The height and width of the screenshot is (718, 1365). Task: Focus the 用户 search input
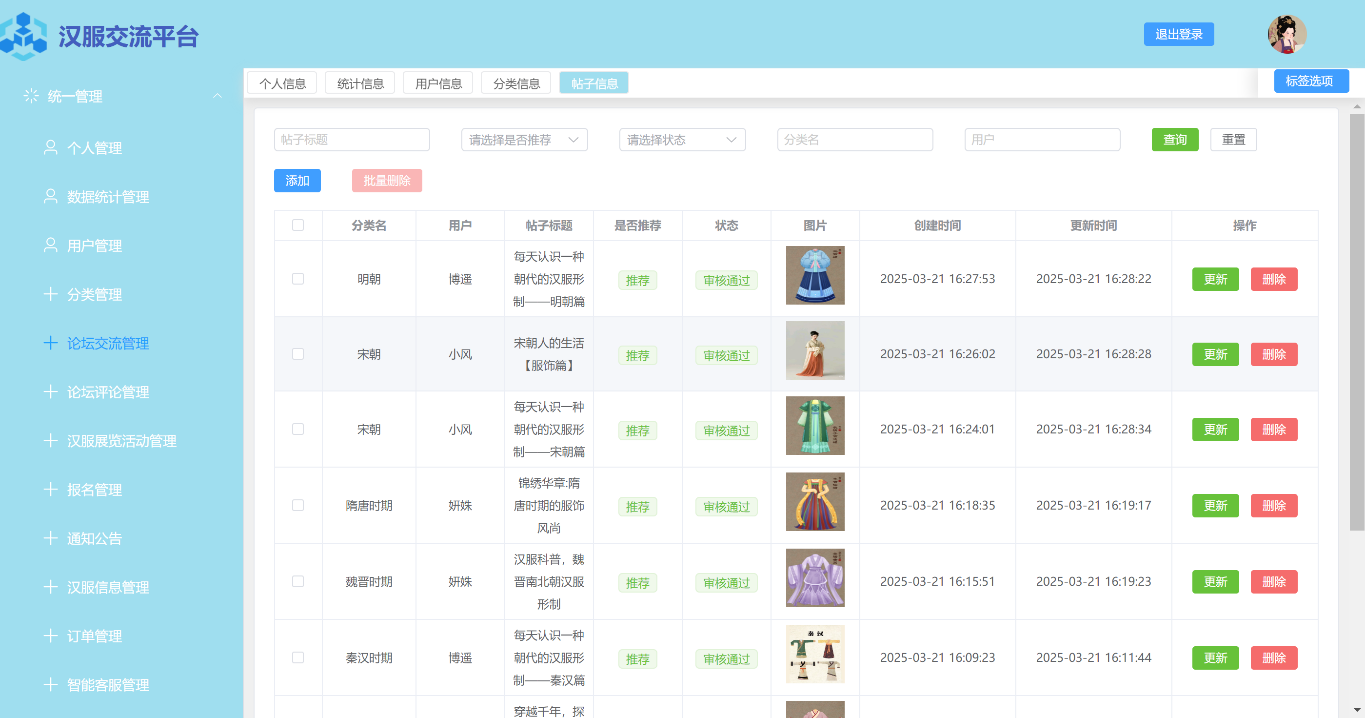click(1042, 140)
